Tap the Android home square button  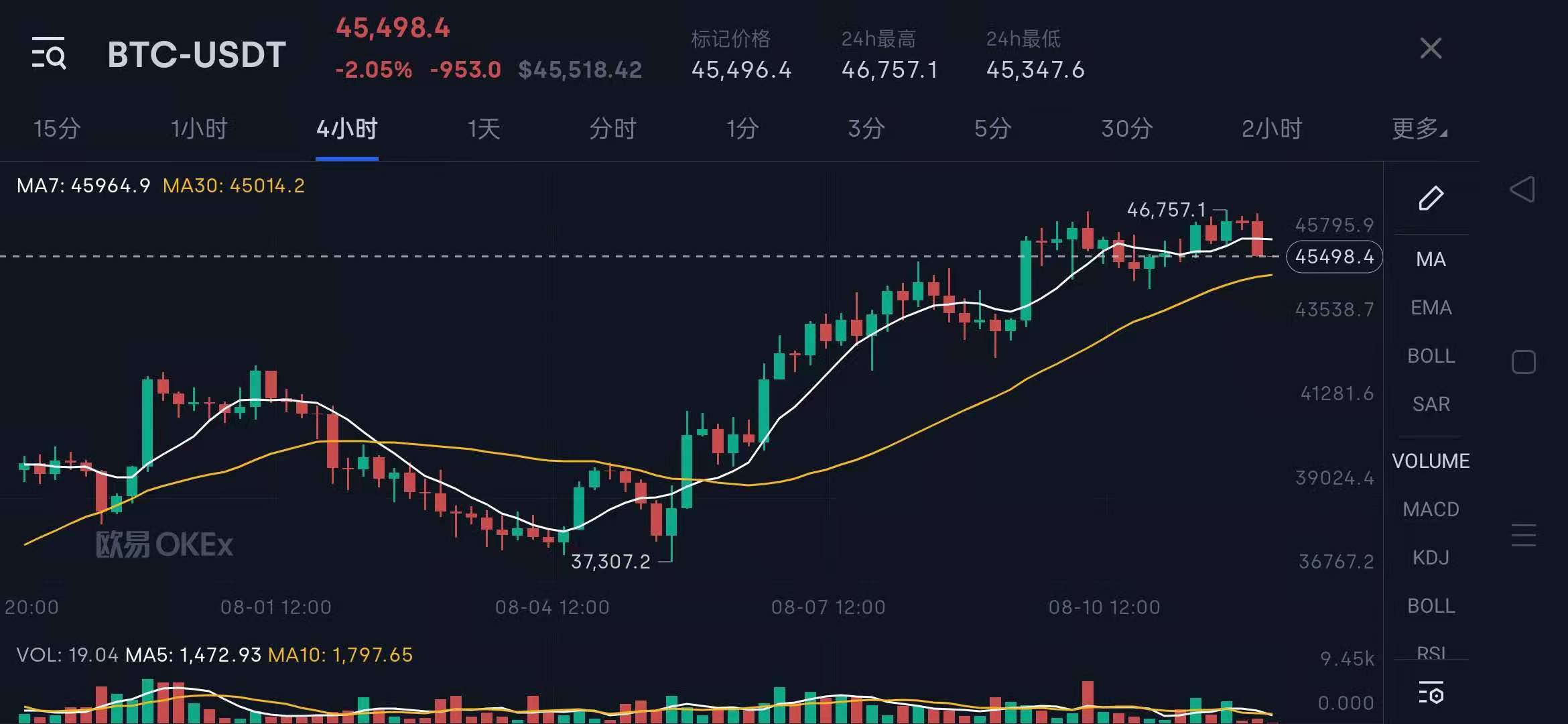(1523, 362)
